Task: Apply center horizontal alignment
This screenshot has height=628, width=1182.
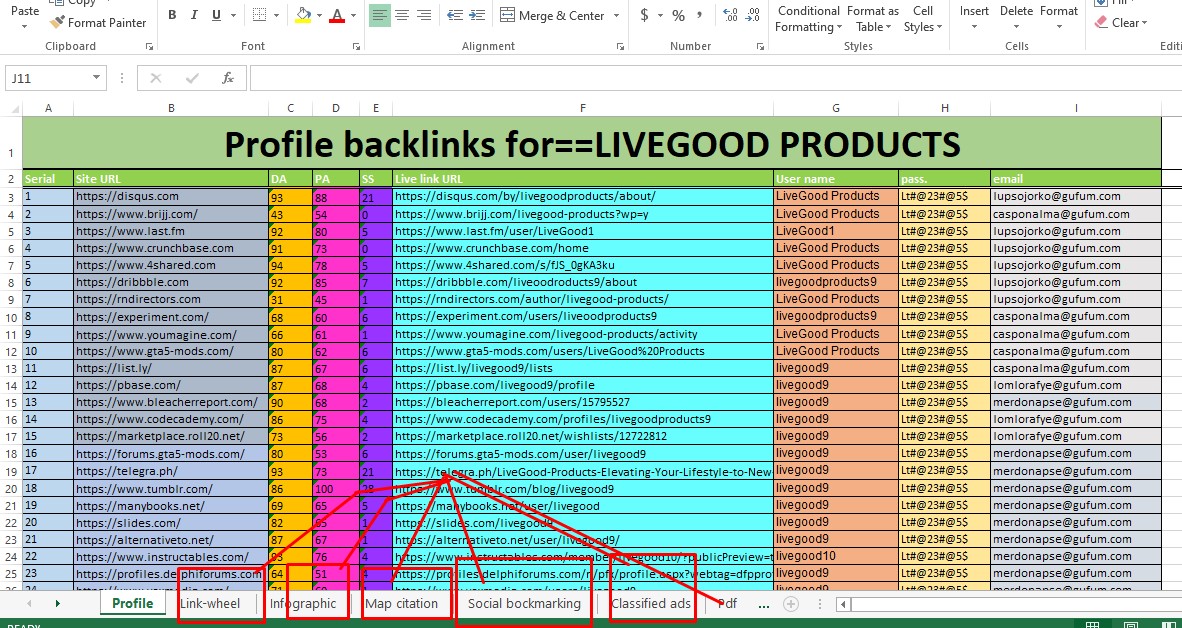Action: [x=402, y=15]
